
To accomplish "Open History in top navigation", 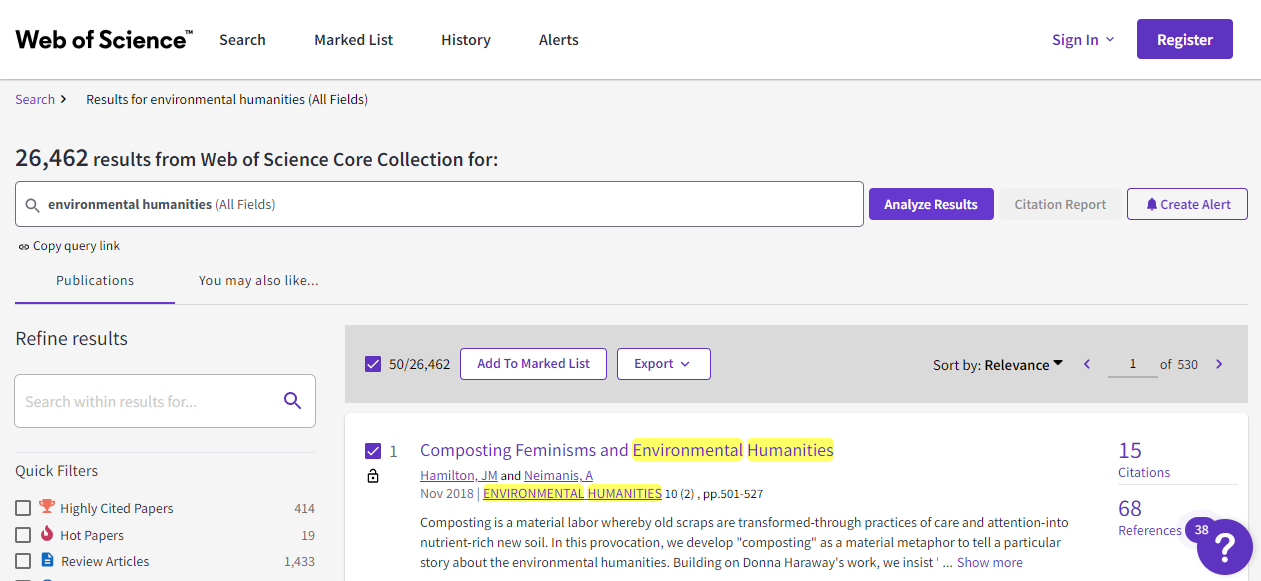I will [466, 40].
